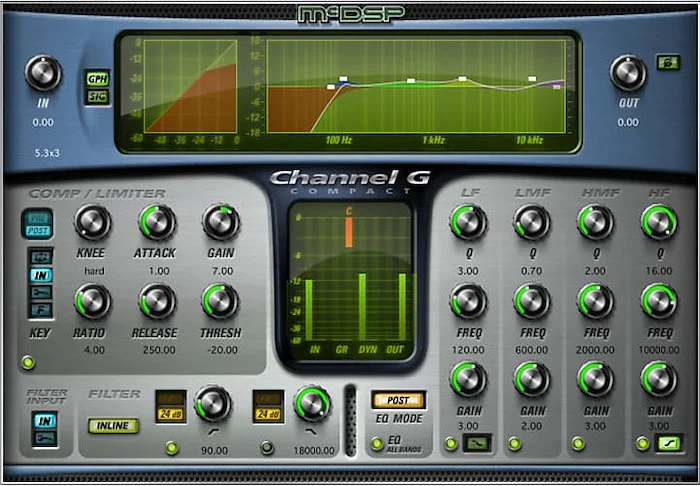The width and height of the screenshot is (700, 486).
Task: Toggle the low-pass filter enable LED
Action: (267, 447)
